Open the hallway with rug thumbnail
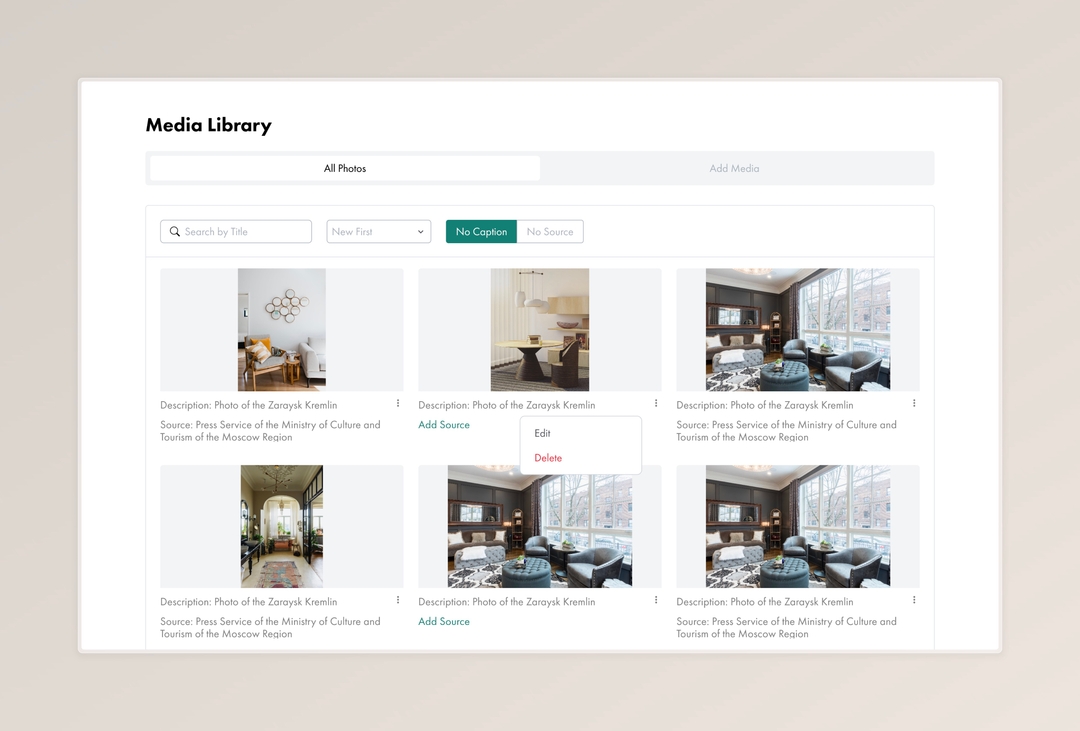1080x731 pixels. pos(282,526)
